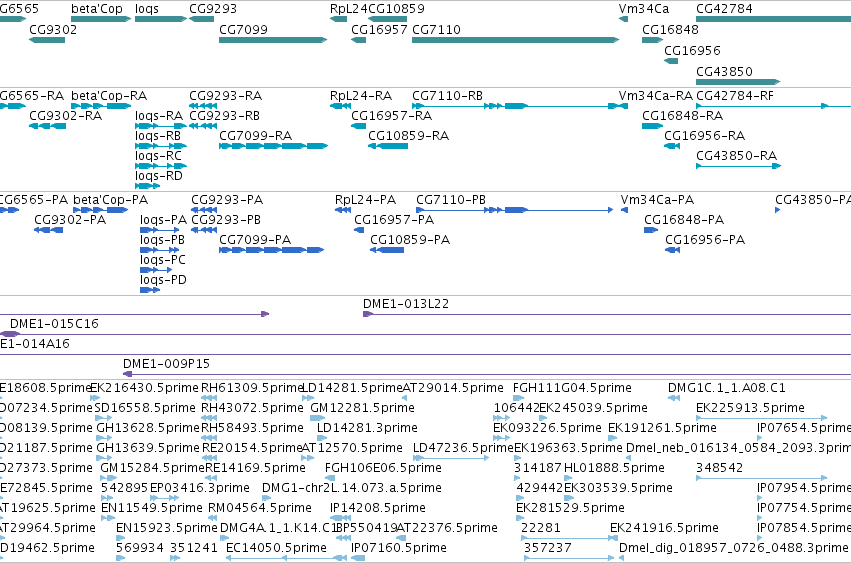The width and height of the screenshot is (851, 563).
Task: Click the Vm34Ca gene label in top track
Action: click(x=644, y=9)
